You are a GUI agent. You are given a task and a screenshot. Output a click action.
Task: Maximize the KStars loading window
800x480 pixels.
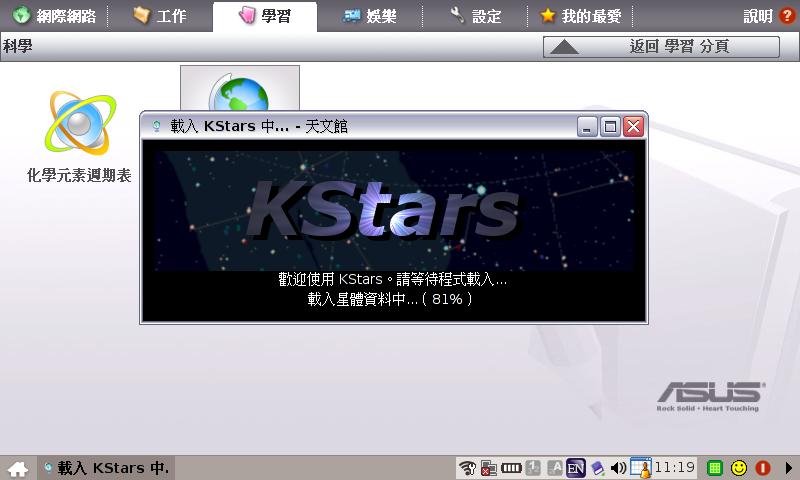(610, 127)
